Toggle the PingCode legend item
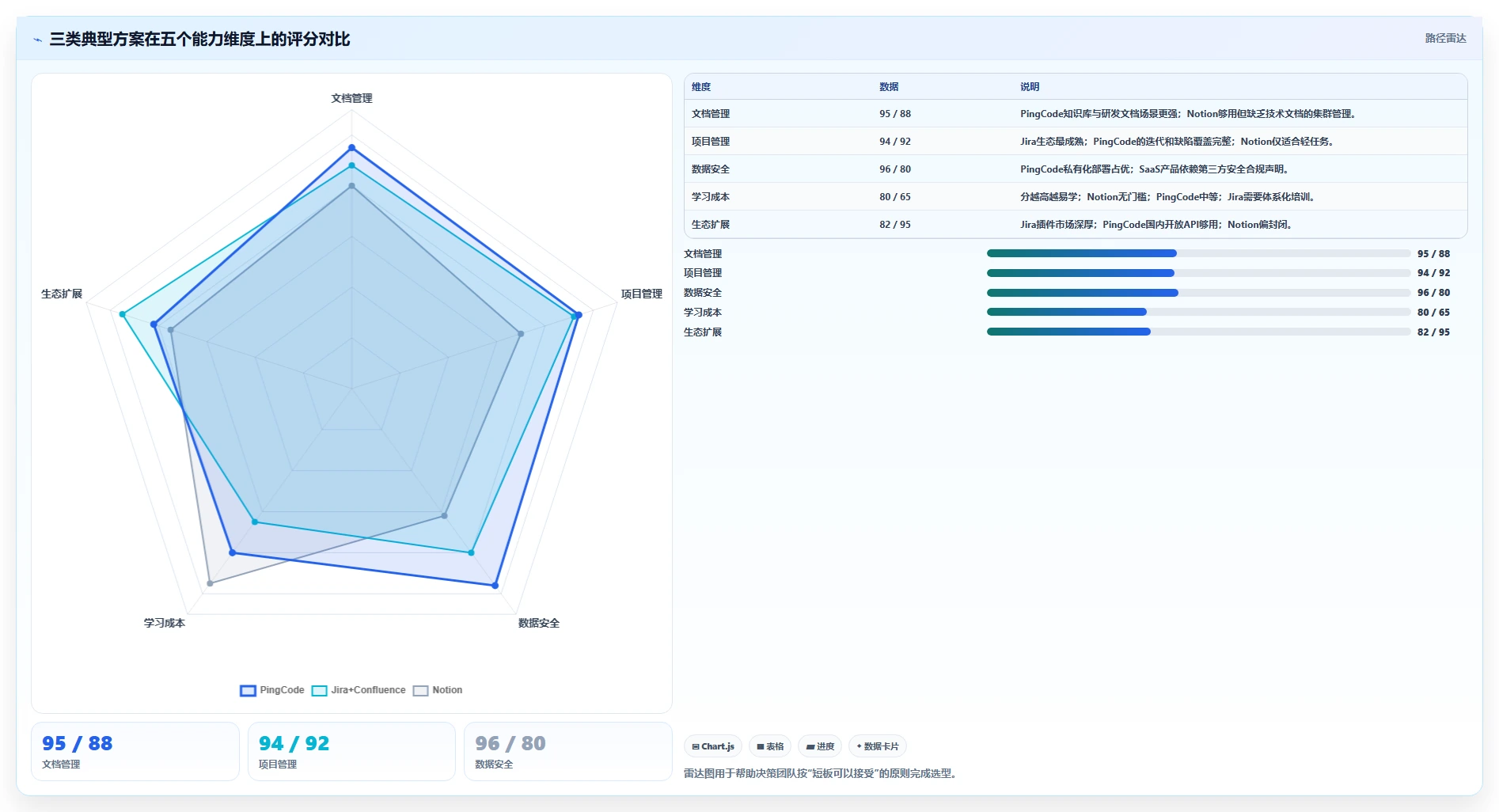 coord(272,690)
